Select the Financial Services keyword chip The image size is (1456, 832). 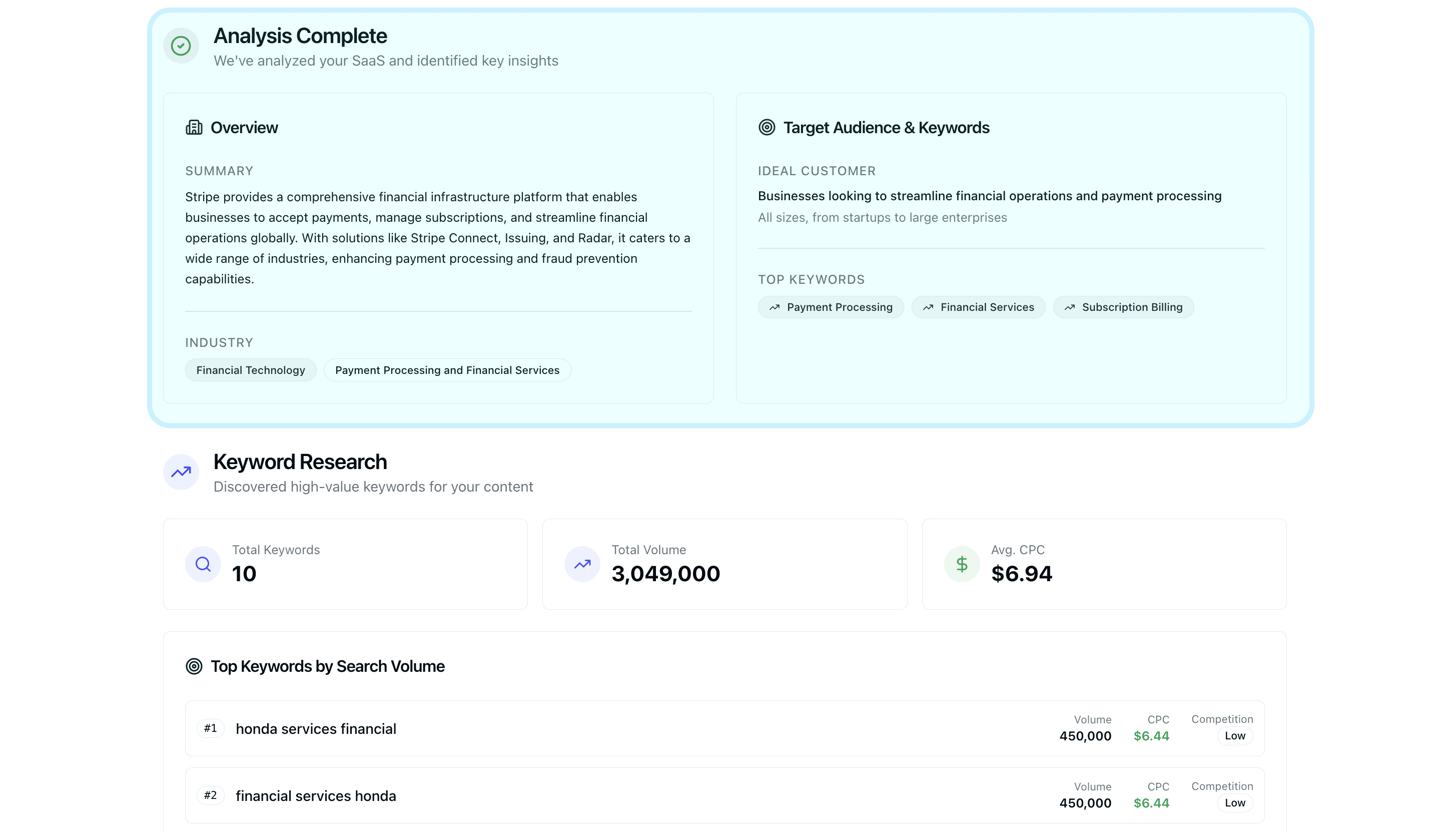[978, 307]
